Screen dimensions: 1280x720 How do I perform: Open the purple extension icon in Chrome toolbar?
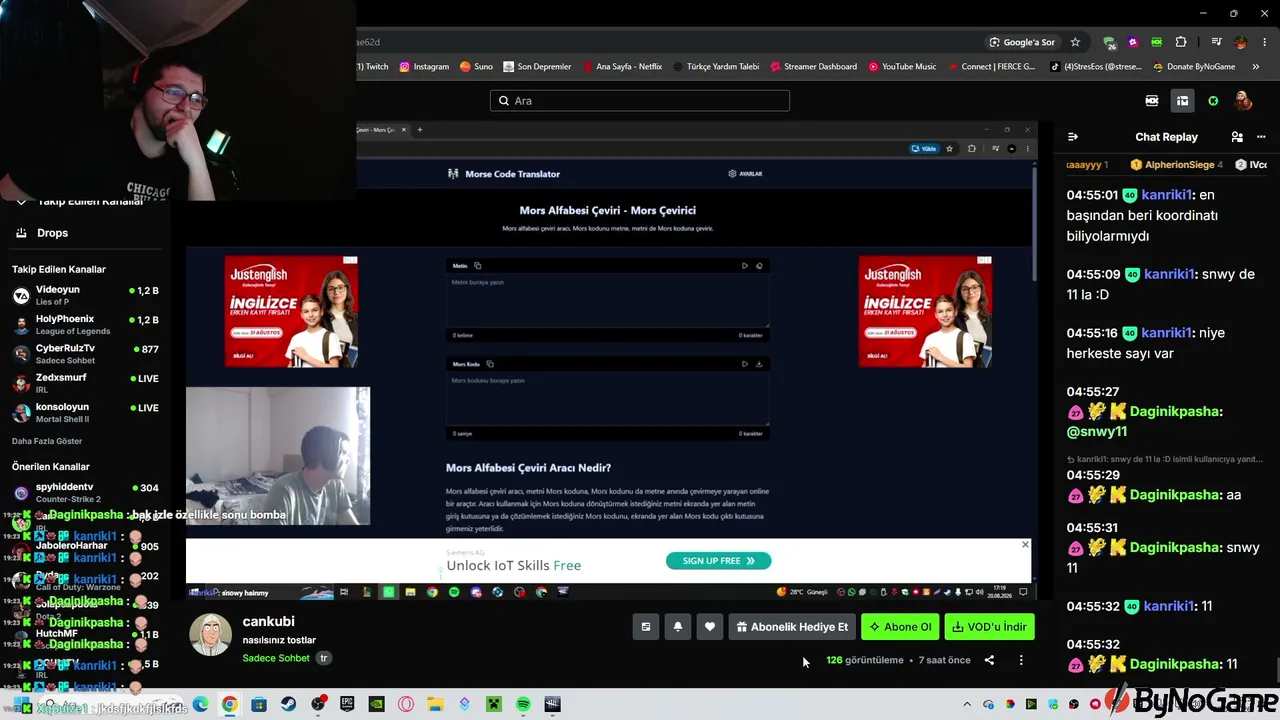coord(1133,42)
